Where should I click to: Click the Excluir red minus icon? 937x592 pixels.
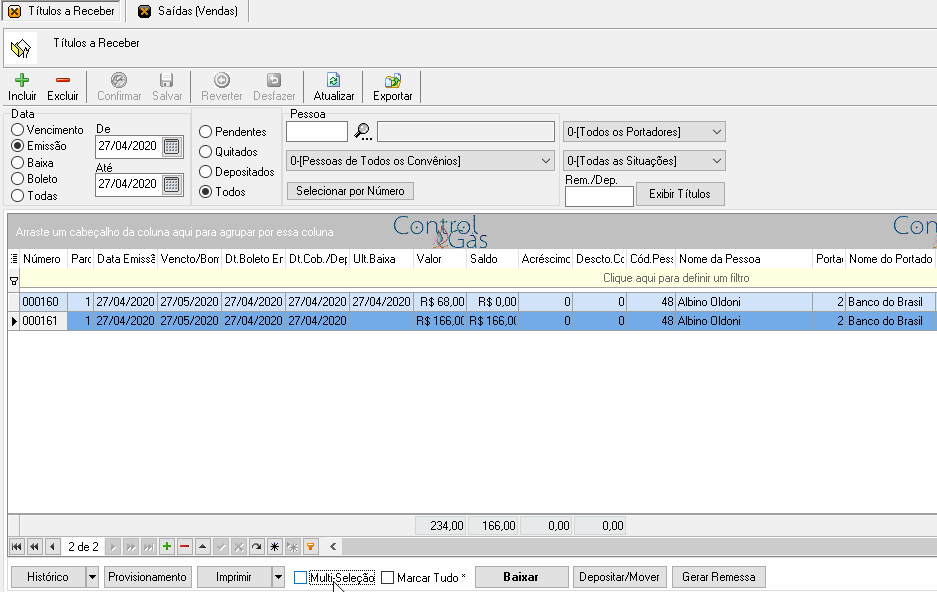point(63,80)
